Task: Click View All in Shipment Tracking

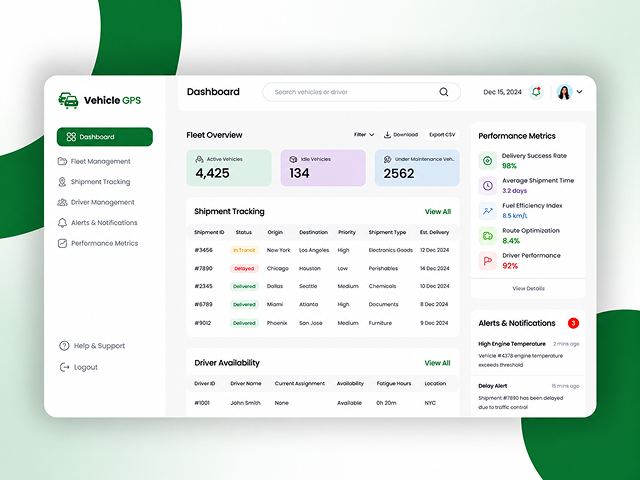Action: pos(438,211)
